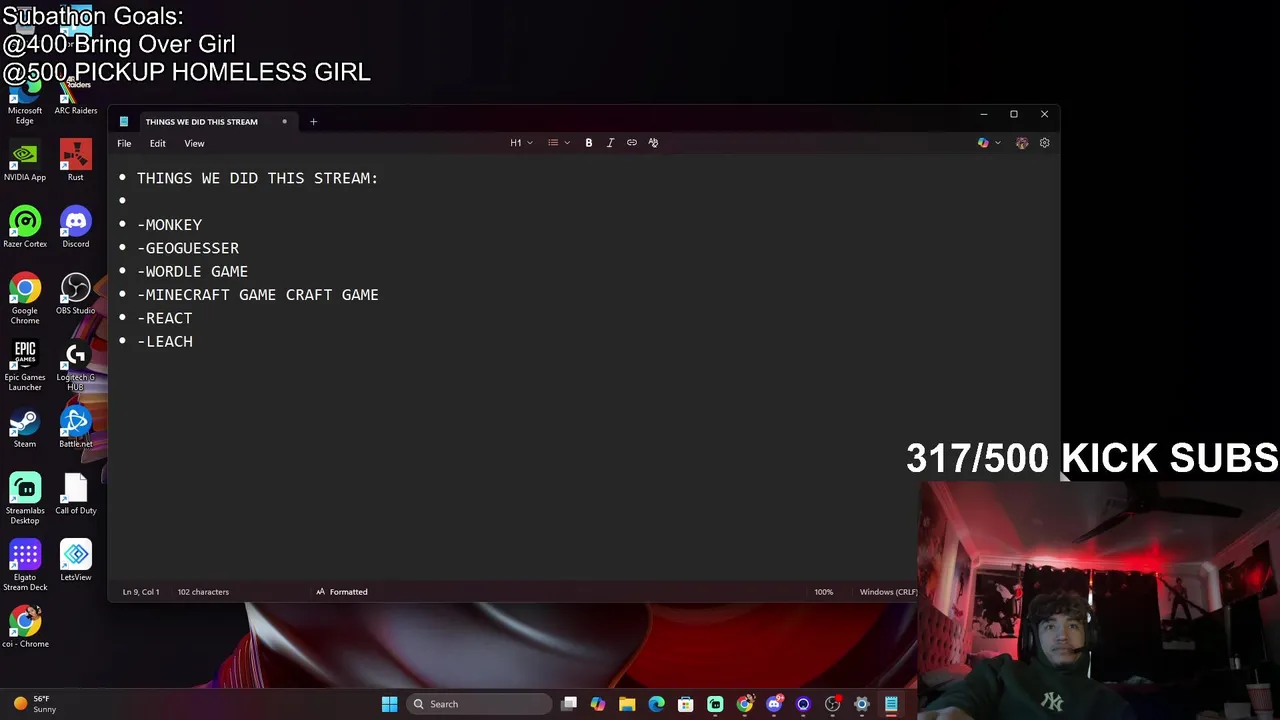The image size is (1280, 720).
Task: Open LetsView desktop shortcut
Action: tap(76, 561)
